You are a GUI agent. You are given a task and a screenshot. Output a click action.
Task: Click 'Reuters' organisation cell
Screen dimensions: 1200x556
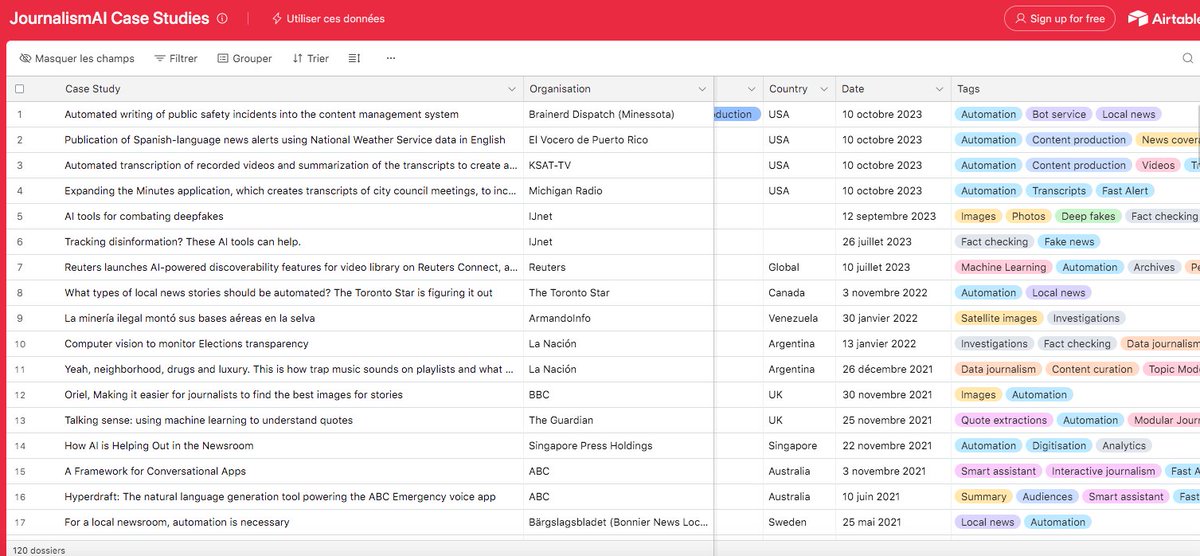[619, 267]
